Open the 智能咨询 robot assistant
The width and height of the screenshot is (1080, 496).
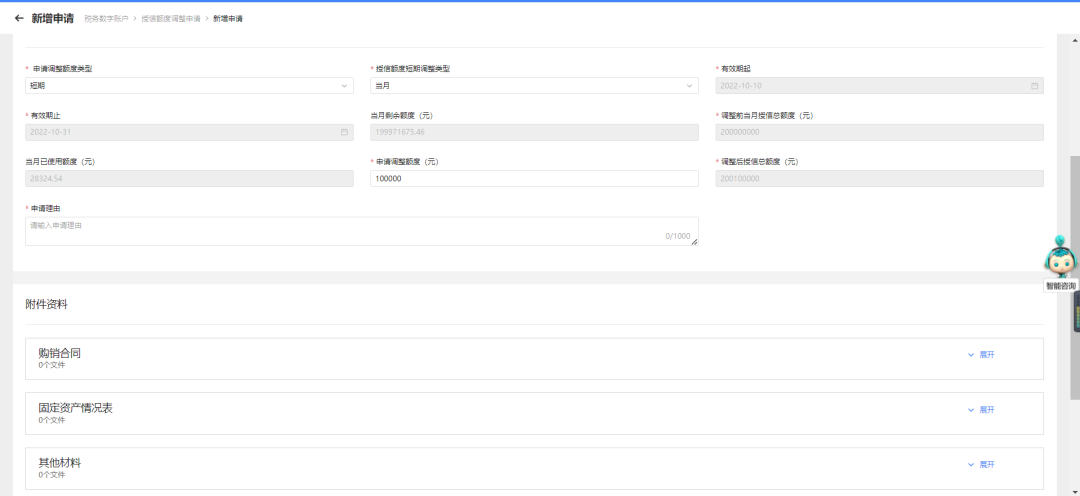click(1060, 264)
